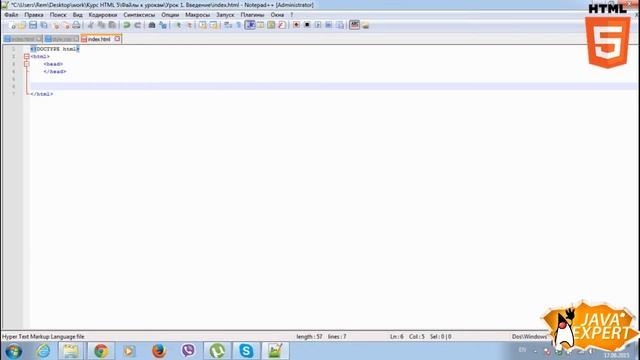
Task: Undo with the green arrow icon
Action: click(127, 25)
